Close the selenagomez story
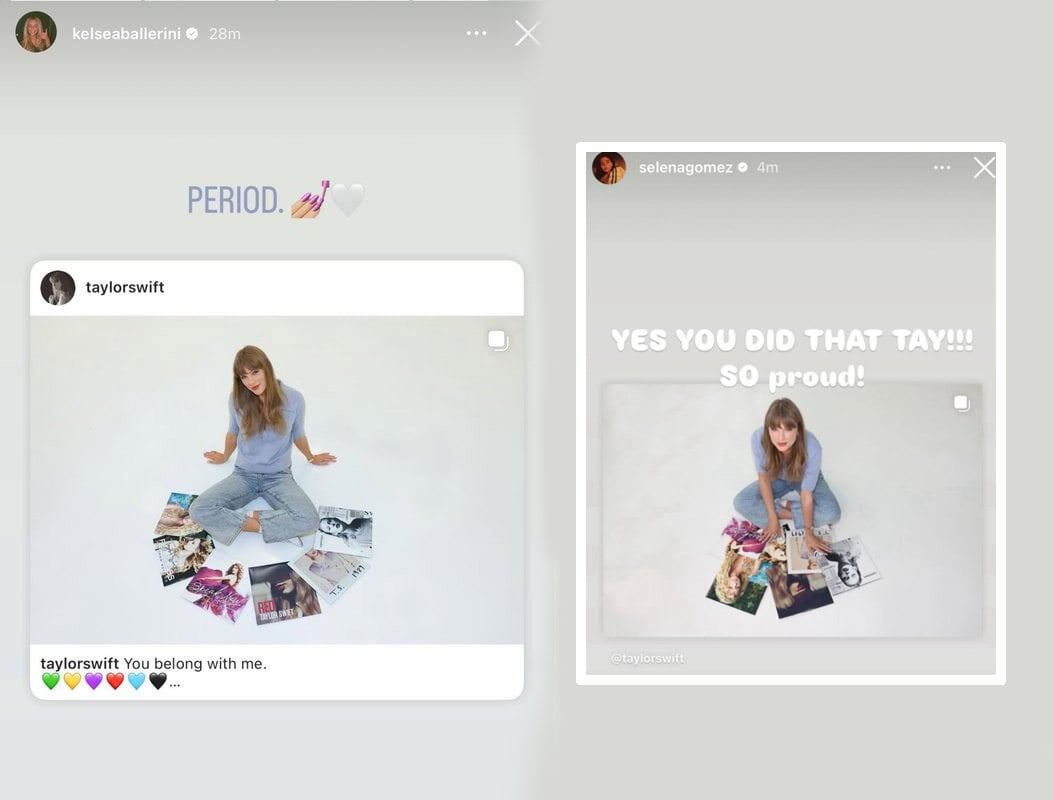The image size is (1054, 800). point(985,167)
